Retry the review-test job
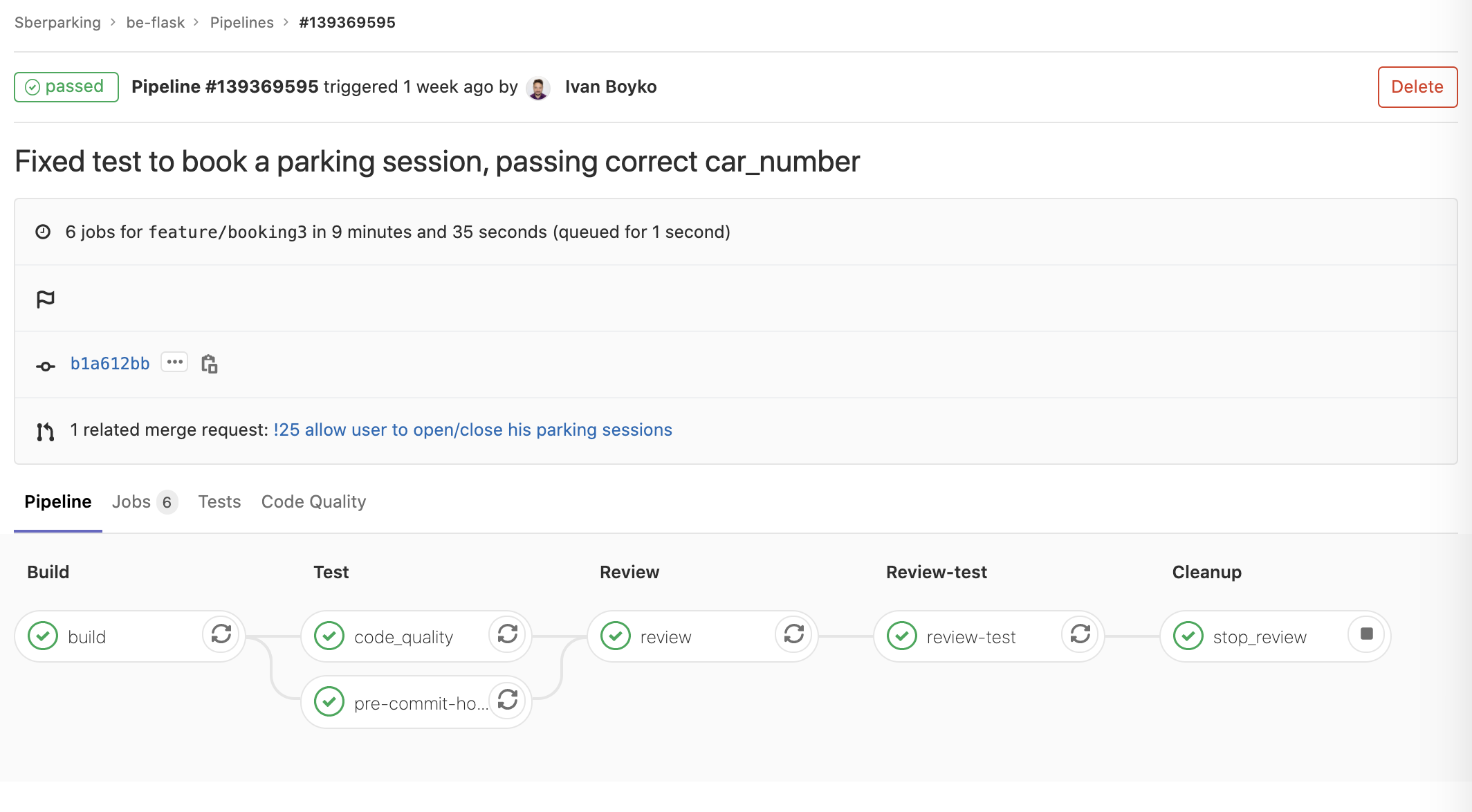 pos(1080,634)
